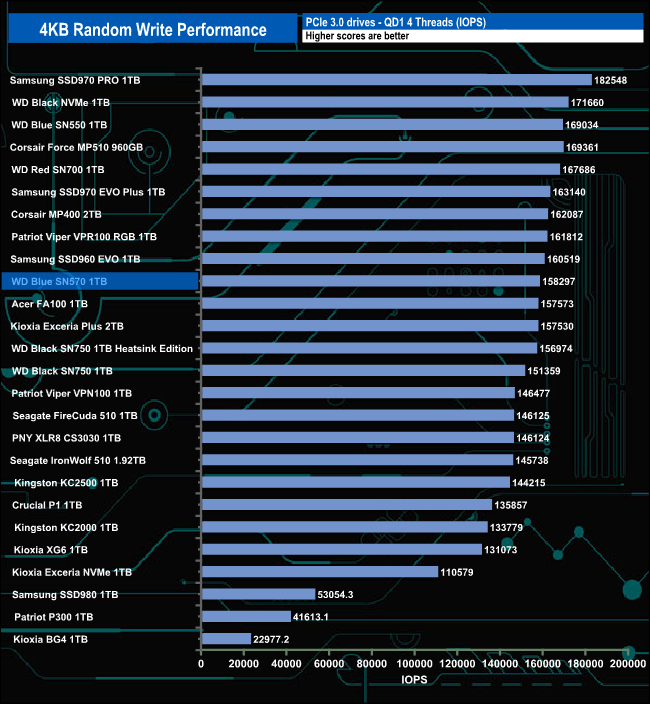Screen dimensions: 650x704
Task: Click the 160519 value
Action: 563,259
